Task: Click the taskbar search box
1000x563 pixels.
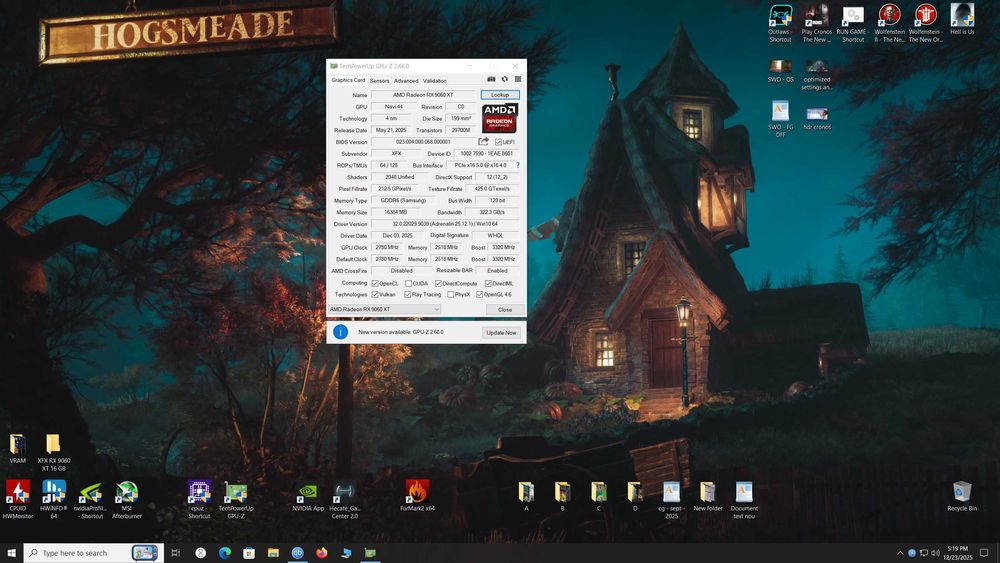Action: [93, 553]
